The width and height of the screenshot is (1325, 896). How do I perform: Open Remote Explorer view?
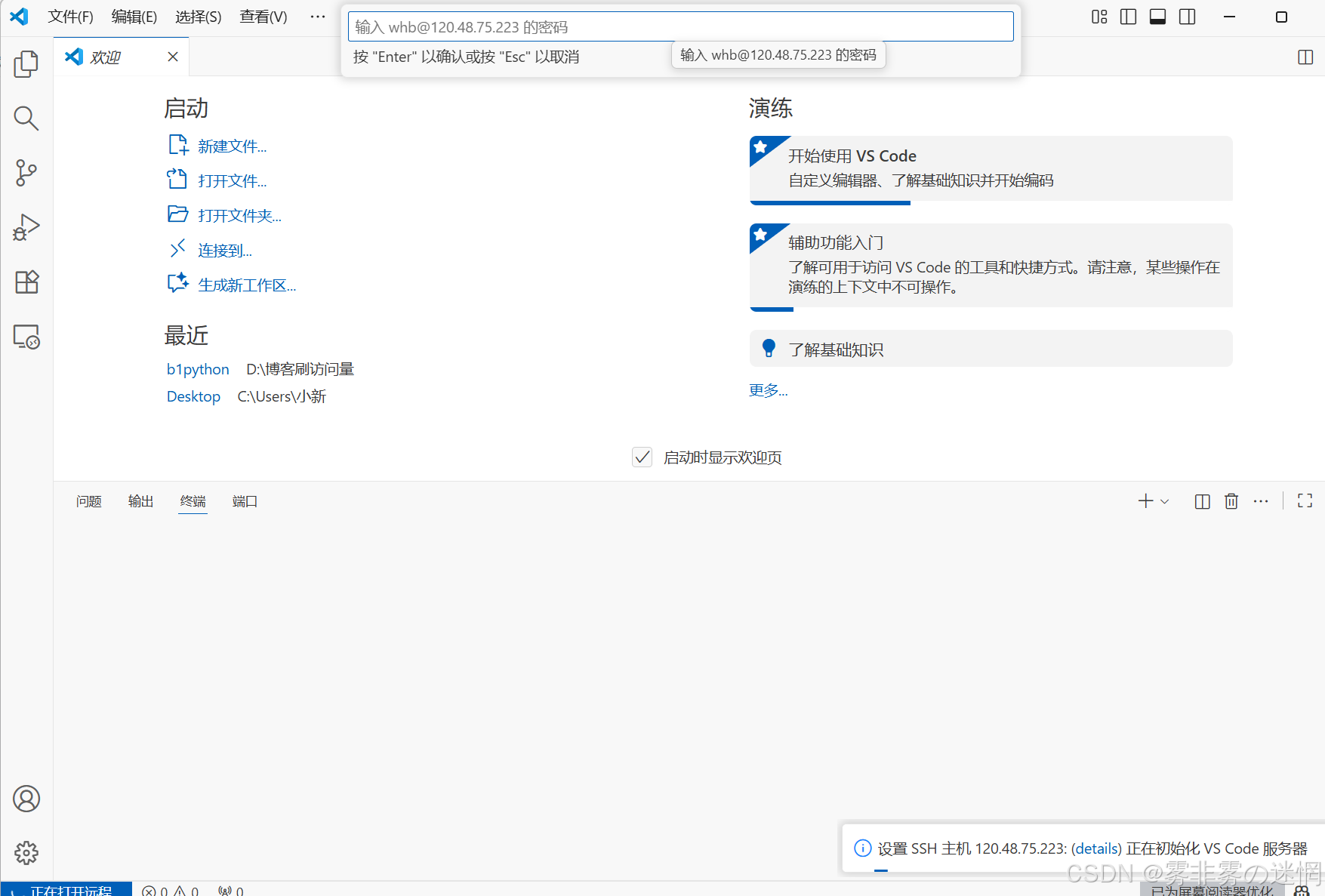point(26,337)
